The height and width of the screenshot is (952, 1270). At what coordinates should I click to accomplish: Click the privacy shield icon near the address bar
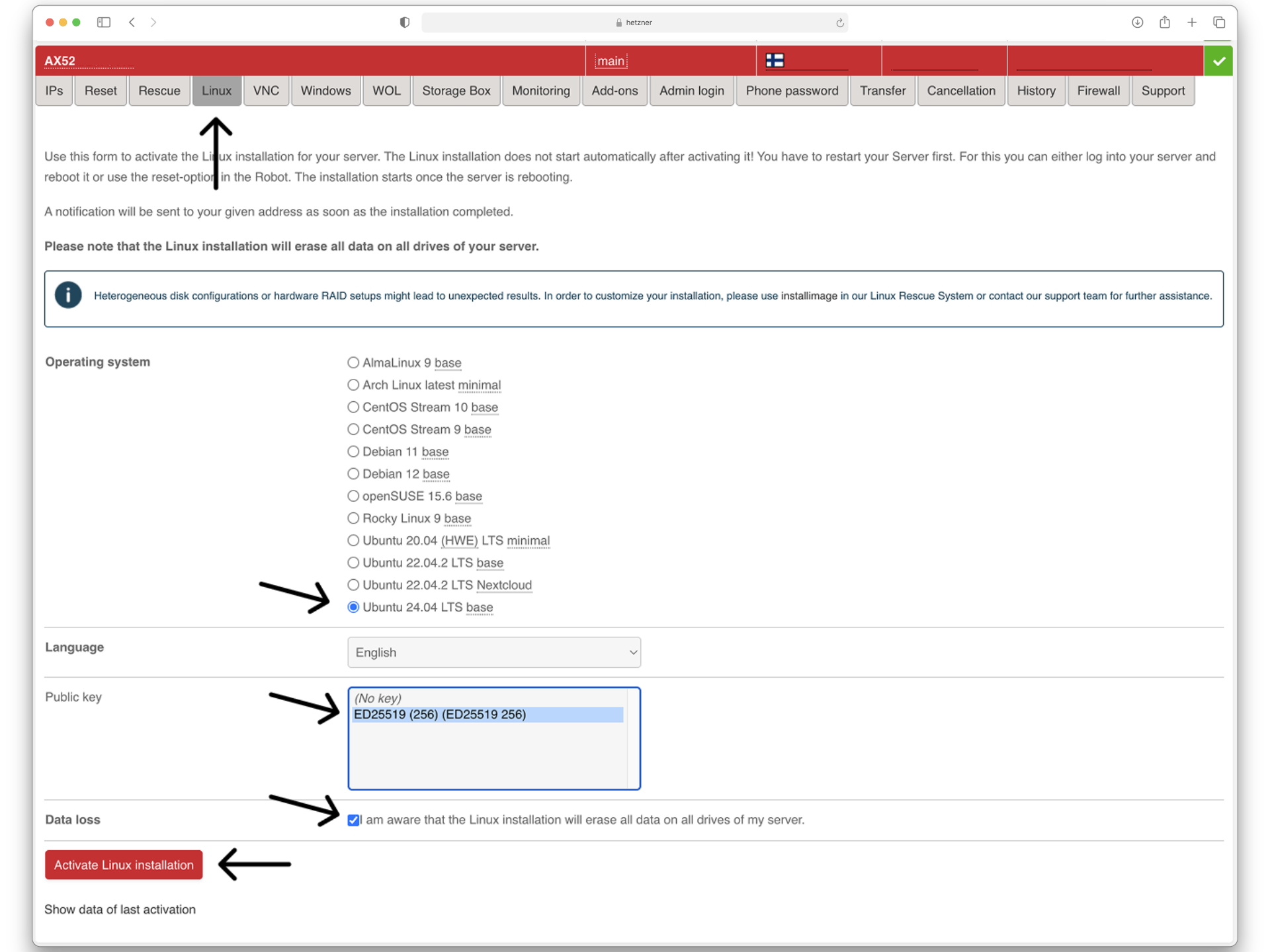click(404, 22)
